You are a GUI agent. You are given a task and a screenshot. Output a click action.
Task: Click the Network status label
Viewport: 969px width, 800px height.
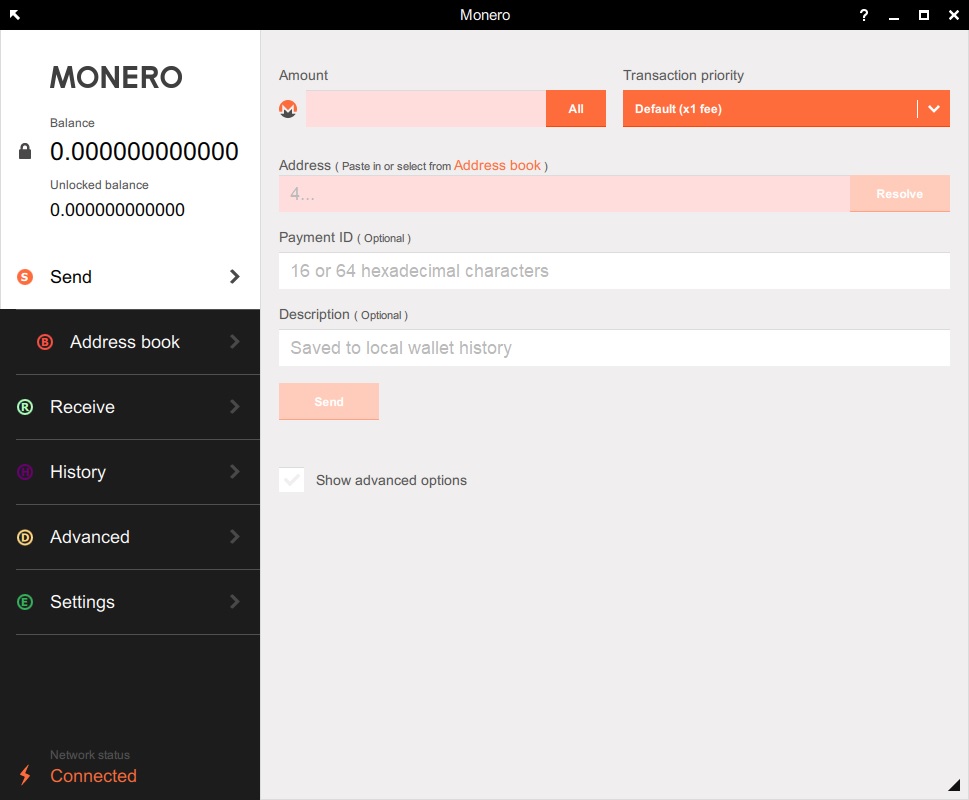point(90,755)
